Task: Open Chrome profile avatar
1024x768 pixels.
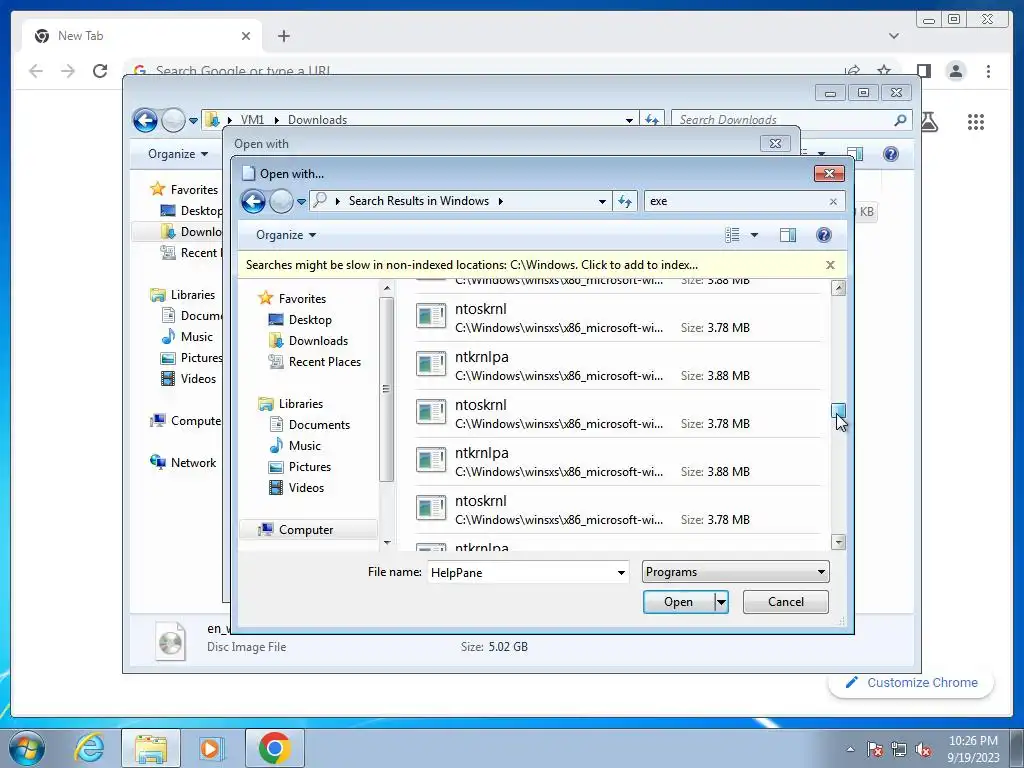Action: coord(955,71)
